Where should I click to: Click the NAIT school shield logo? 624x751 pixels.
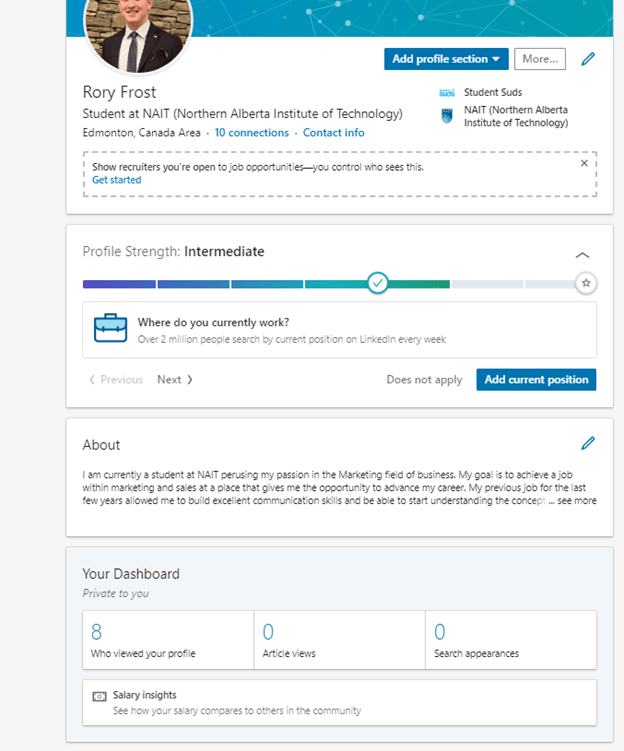point(446,116)
